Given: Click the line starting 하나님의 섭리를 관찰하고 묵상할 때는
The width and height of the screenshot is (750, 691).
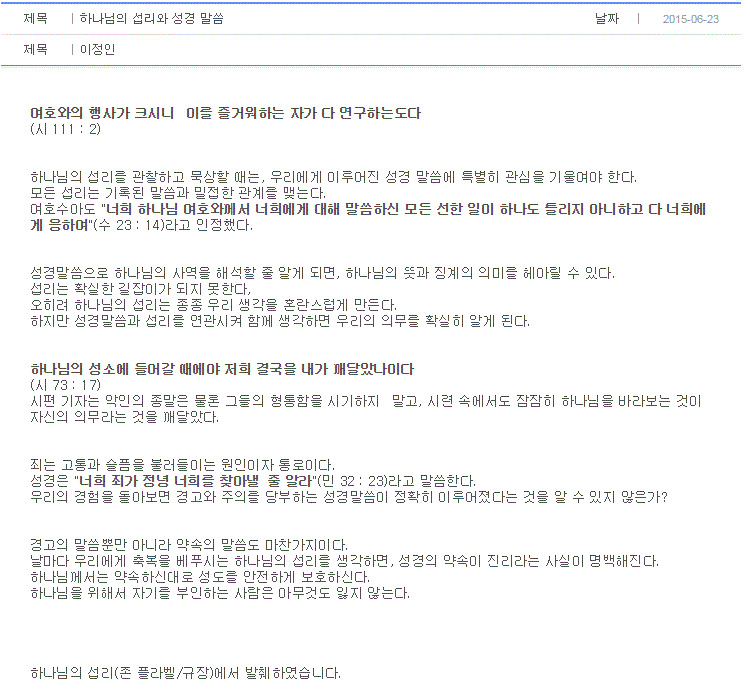Looking at the screenshot, I should coord(333,177).
